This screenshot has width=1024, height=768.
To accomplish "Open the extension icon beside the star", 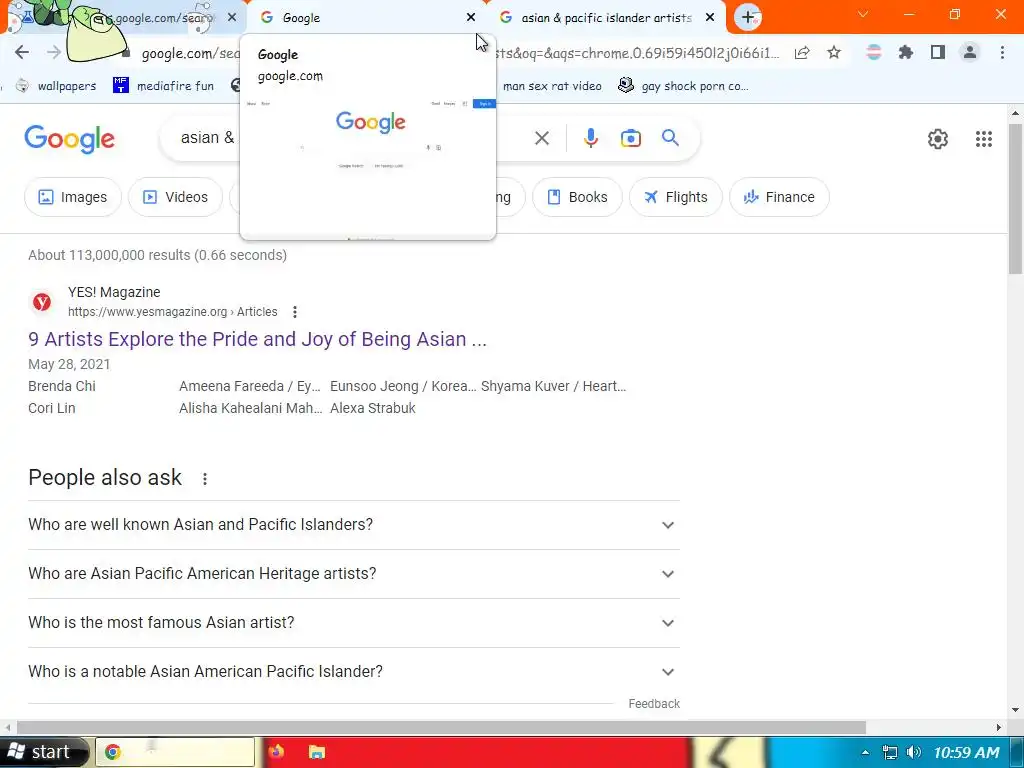I will 873,53.
